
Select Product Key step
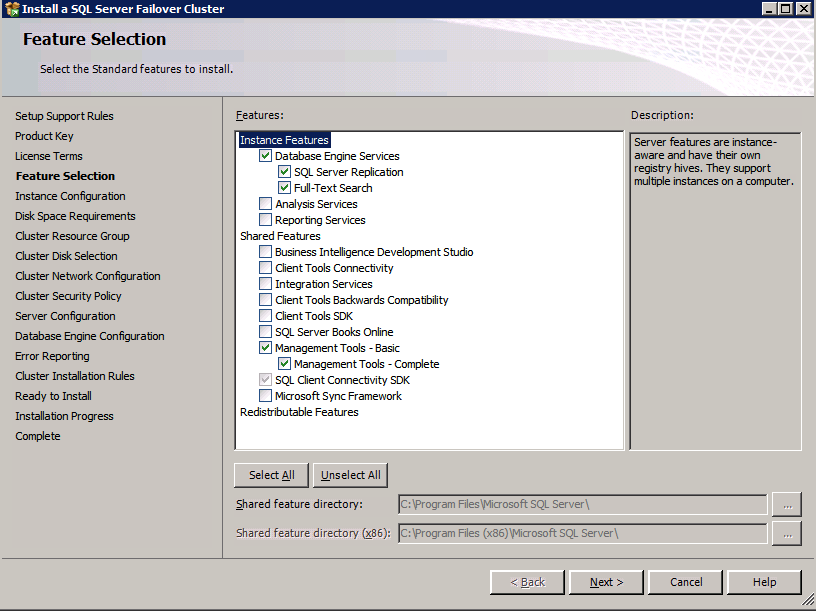(44, 136)
